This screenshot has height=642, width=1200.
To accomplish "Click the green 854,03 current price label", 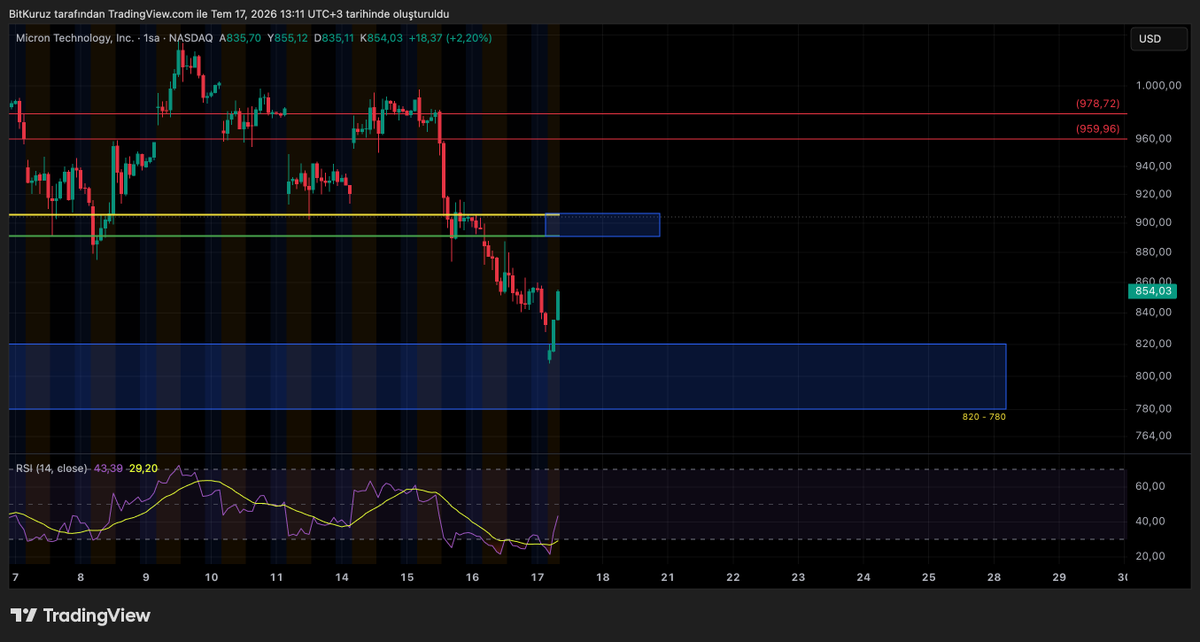I will 1152,291.
